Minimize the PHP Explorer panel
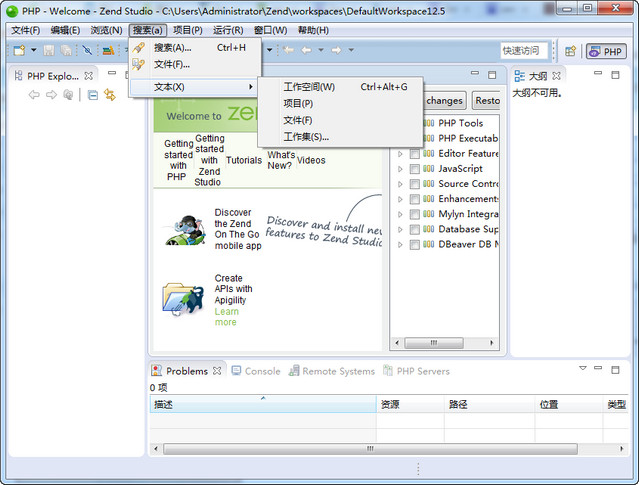 point(112,73)
